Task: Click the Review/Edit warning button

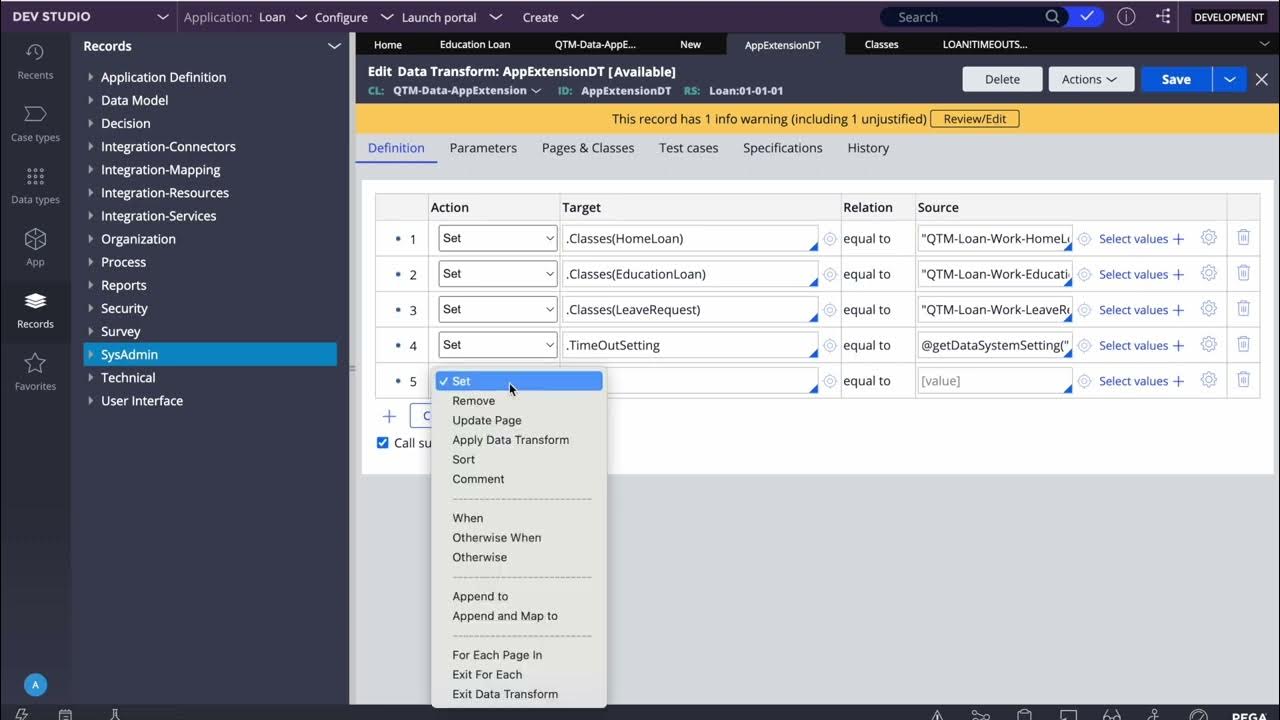Action: (x=975, y=118)
